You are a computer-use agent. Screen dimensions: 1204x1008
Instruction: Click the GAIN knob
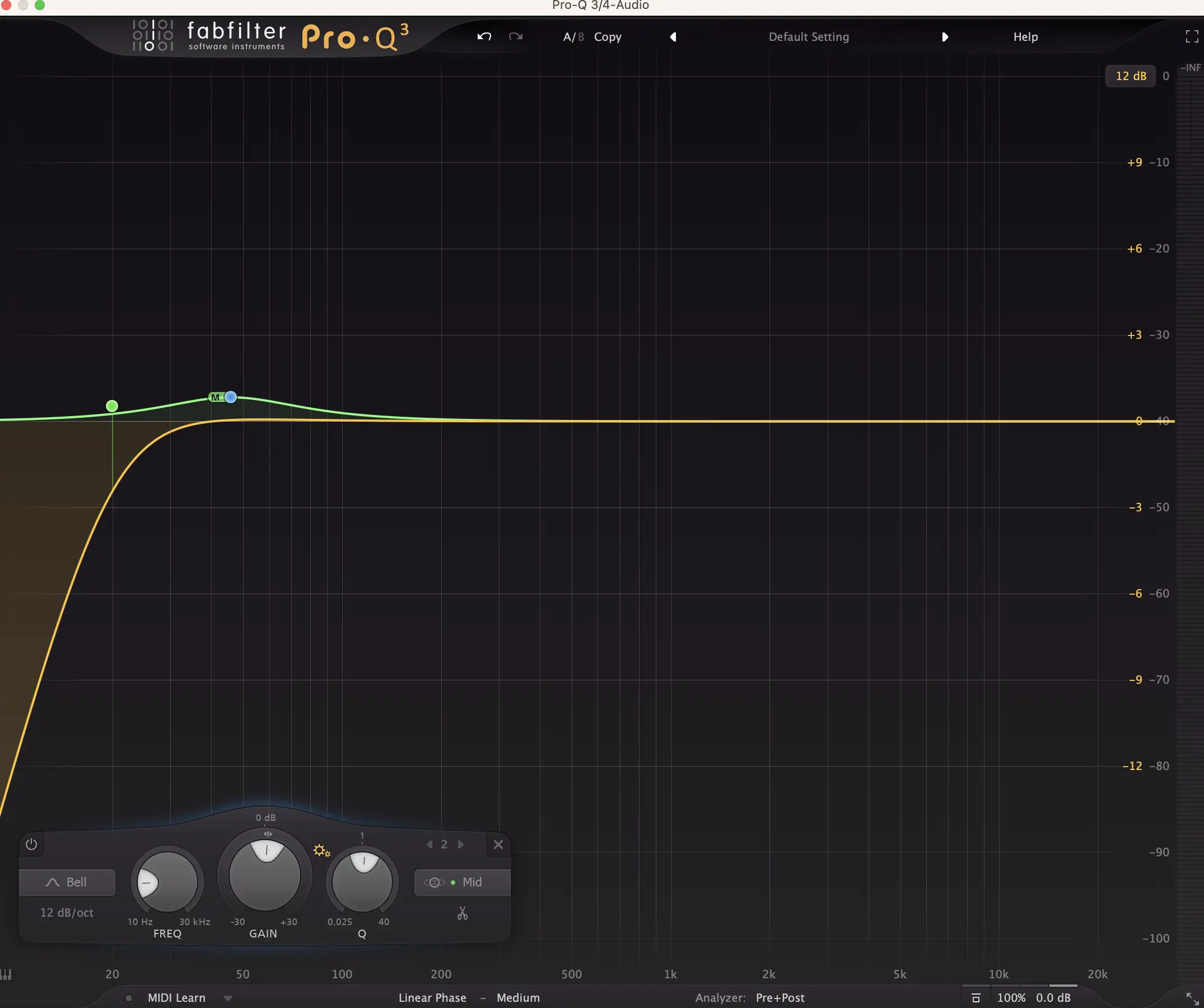(265, 875)
